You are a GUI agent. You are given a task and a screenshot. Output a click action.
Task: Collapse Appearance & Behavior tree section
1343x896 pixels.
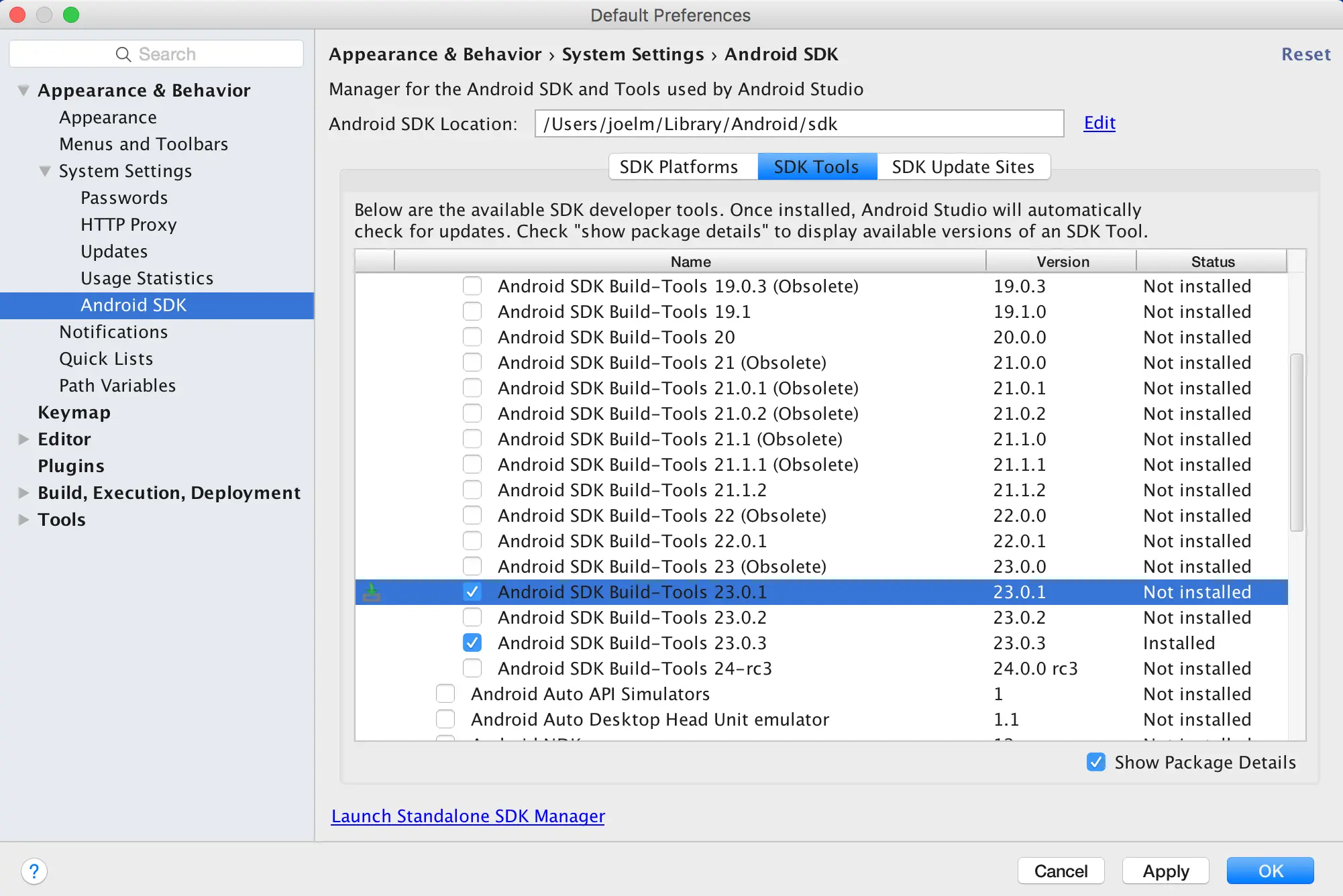23,91
